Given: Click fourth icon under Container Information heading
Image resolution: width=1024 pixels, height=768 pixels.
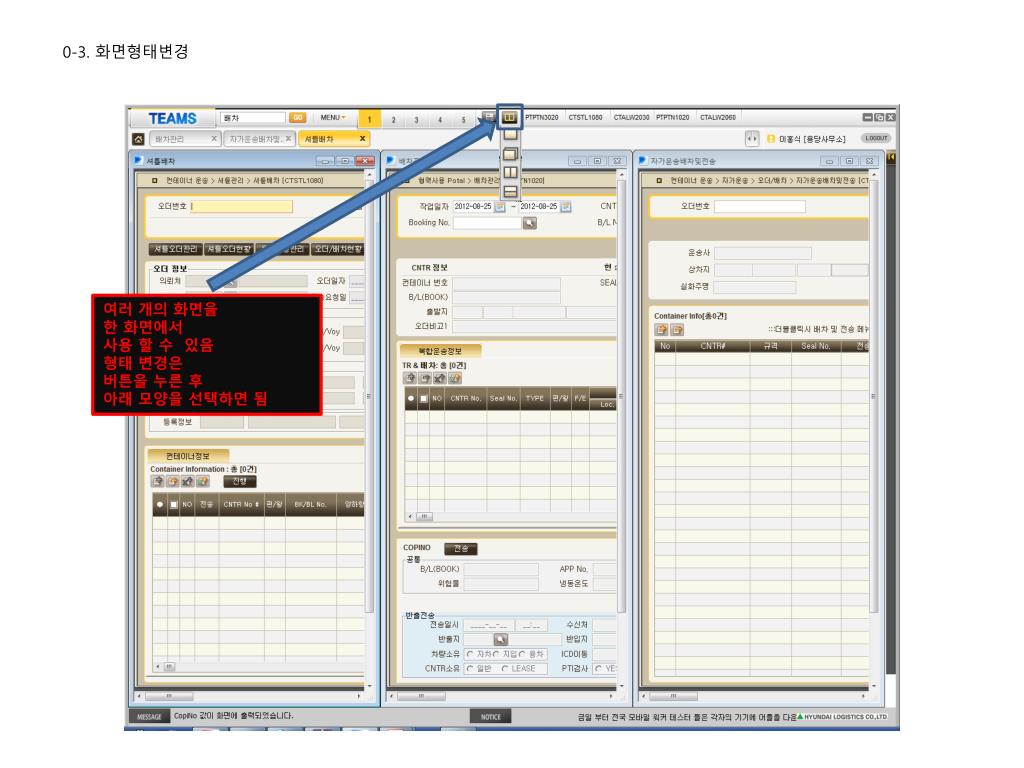Looking at the screenshot, I should click(202, 481).
